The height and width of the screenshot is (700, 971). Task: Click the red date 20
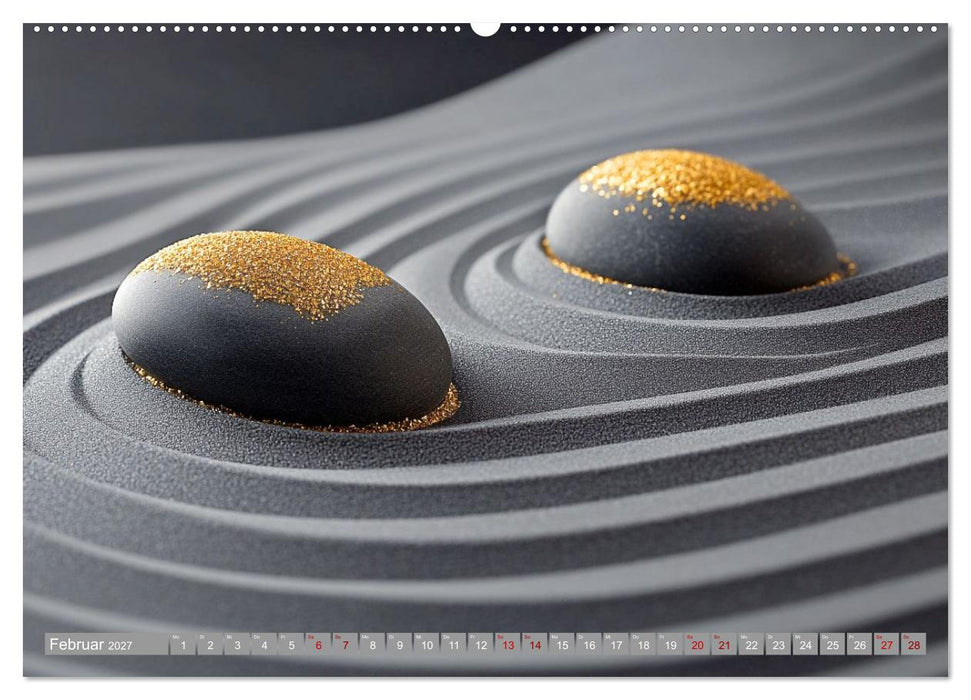pyautogui.click(x=697, y=644)
